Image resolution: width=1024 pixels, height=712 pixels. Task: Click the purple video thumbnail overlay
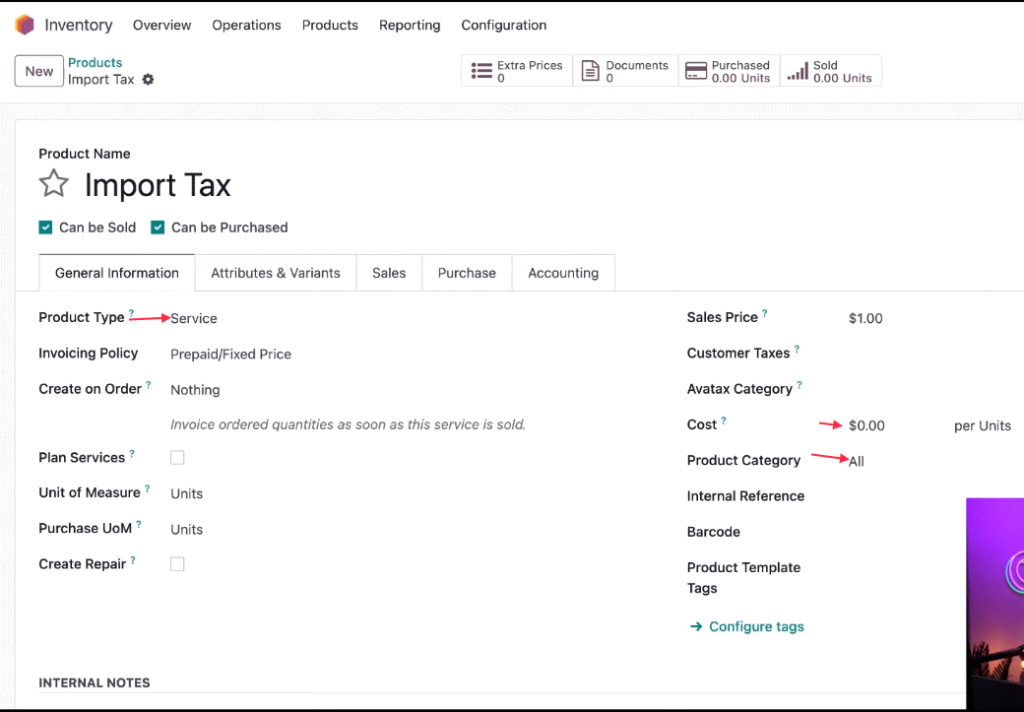point(995,604)
